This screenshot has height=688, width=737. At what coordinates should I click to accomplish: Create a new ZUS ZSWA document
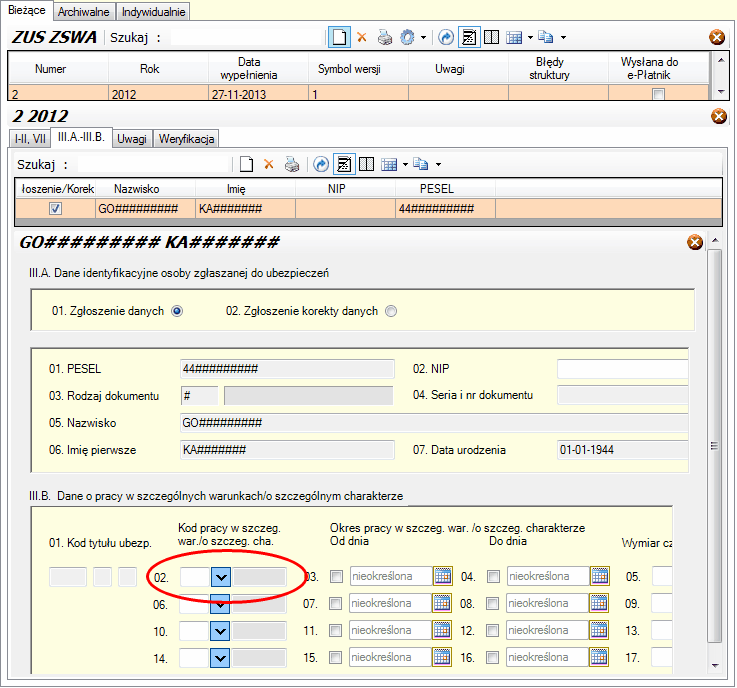[x=339, y=37]
